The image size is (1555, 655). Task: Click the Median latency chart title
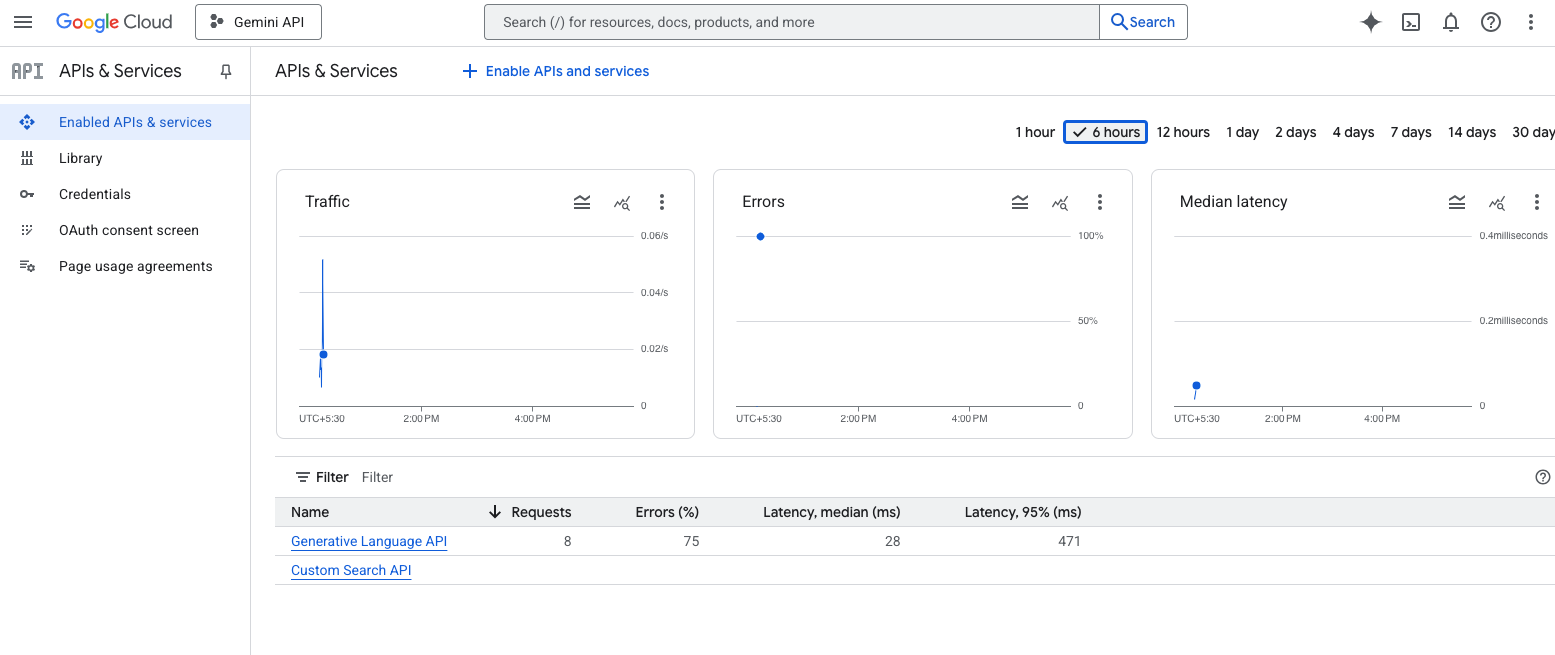tap(1233, 202)
